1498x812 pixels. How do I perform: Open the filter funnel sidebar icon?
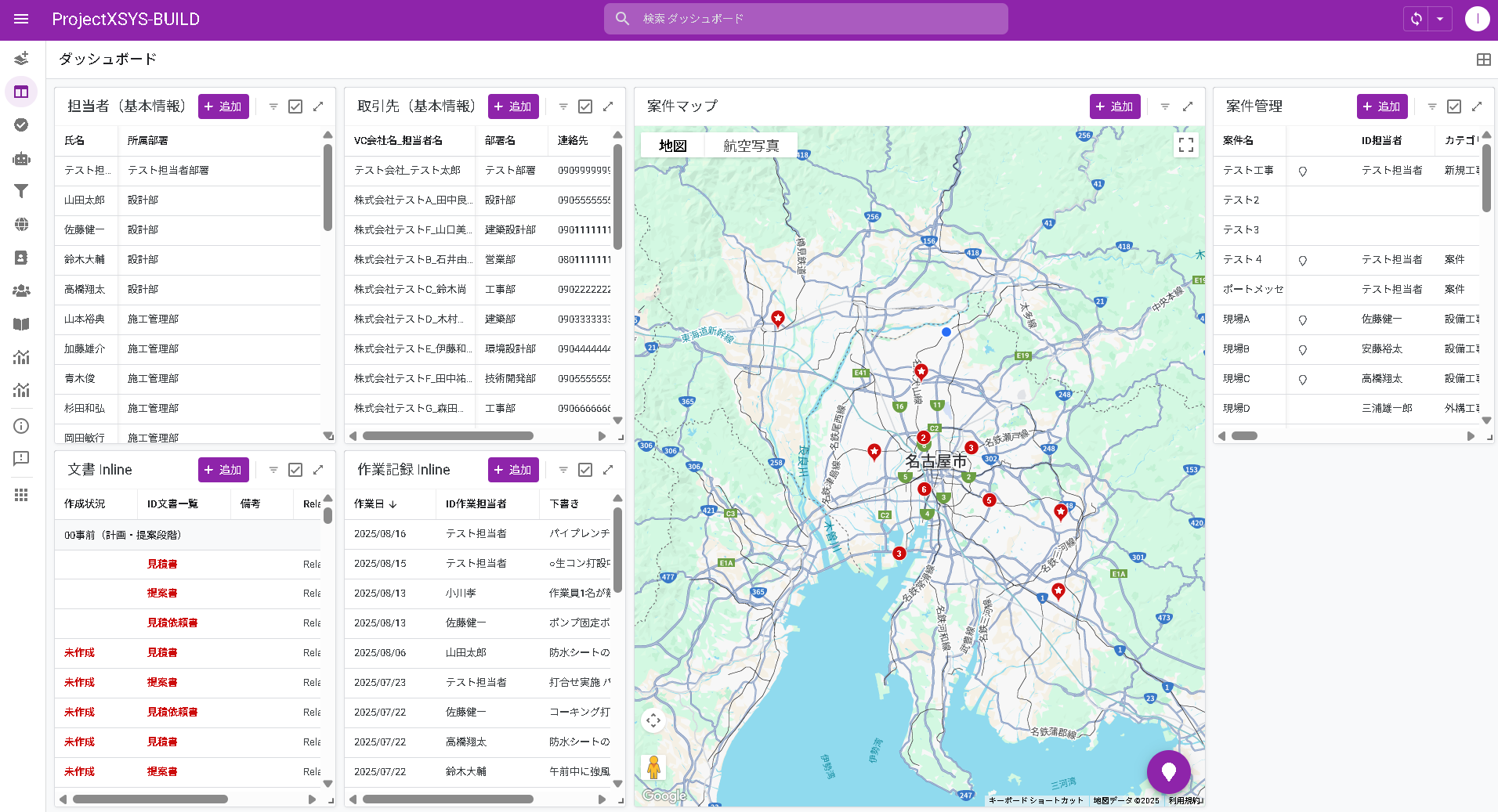(21, 191)
